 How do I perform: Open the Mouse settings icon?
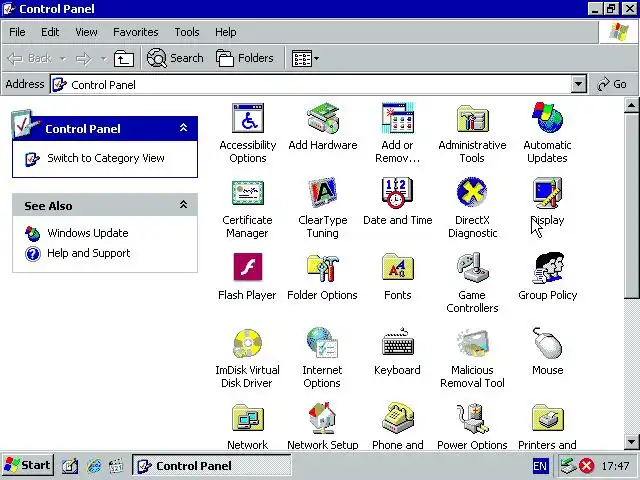(547, 343)
